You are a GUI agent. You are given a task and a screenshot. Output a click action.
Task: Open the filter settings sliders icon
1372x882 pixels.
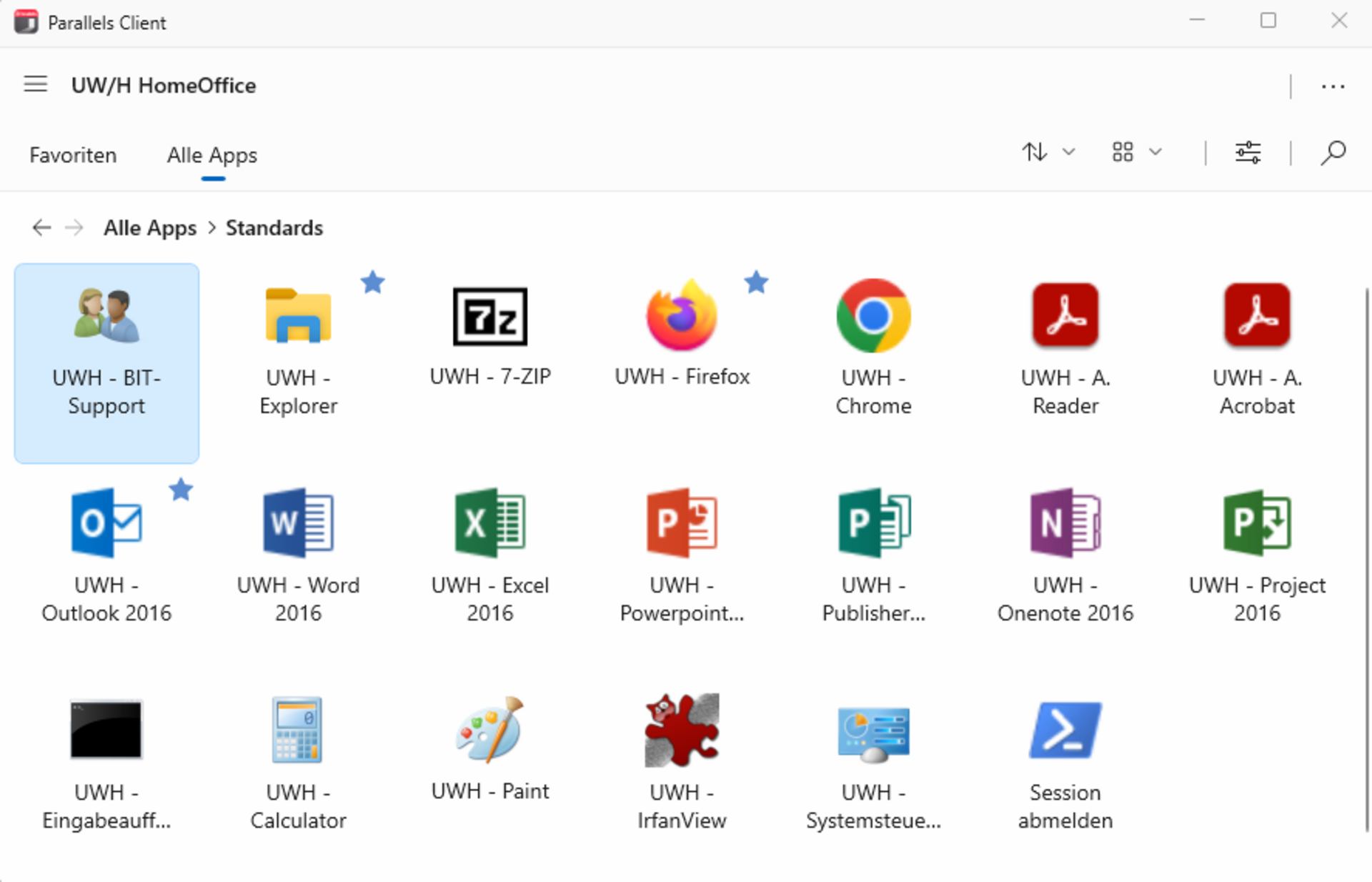coord(1248,152)
